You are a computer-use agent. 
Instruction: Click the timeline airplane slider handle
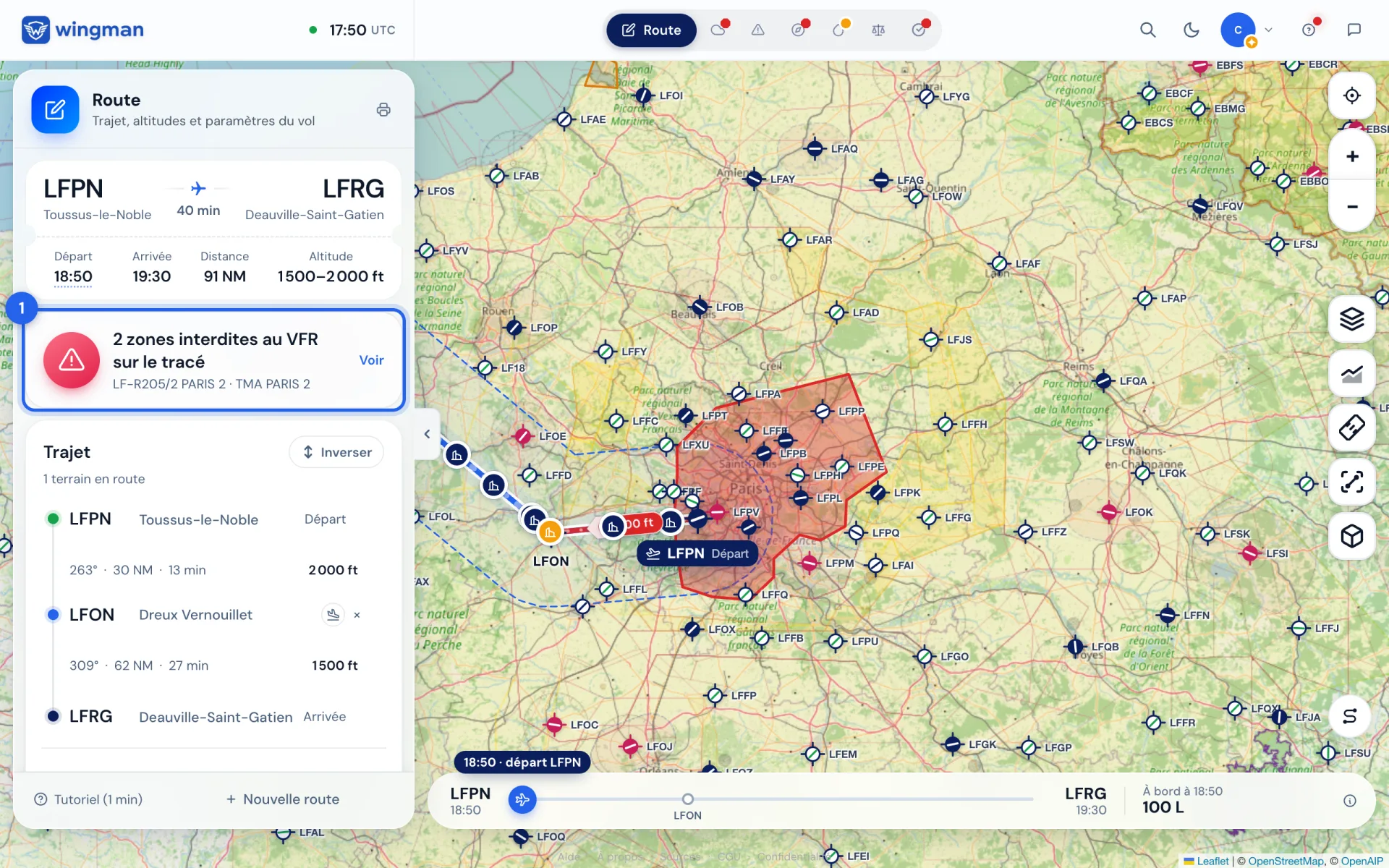522,799
